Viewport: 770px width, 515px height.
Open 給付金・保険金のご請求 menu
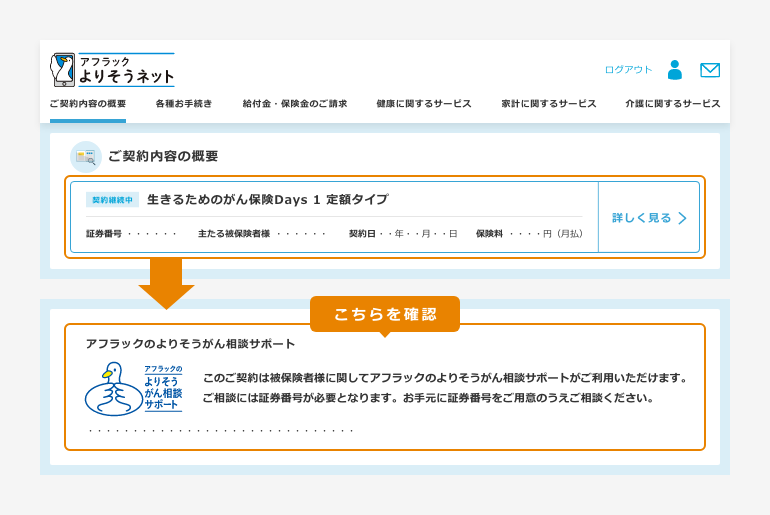point(295,104)
